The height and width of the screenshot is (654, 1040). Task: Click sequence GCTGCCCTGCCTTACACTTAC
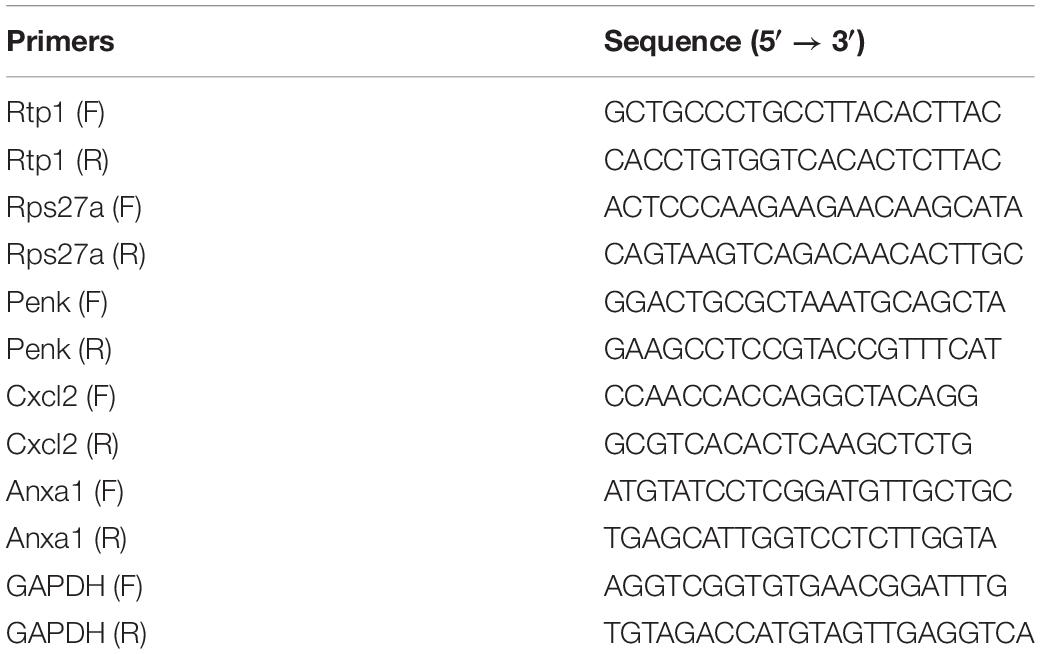coord(803,112)
